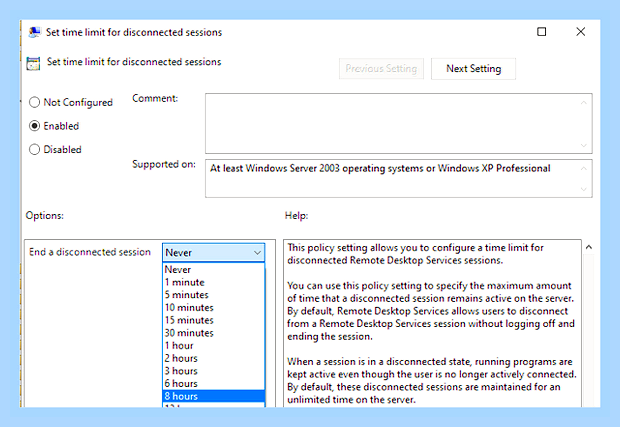Viewport: 620px width, 427px height.
Task: Click the Help: label
Action: coord(297,215)
